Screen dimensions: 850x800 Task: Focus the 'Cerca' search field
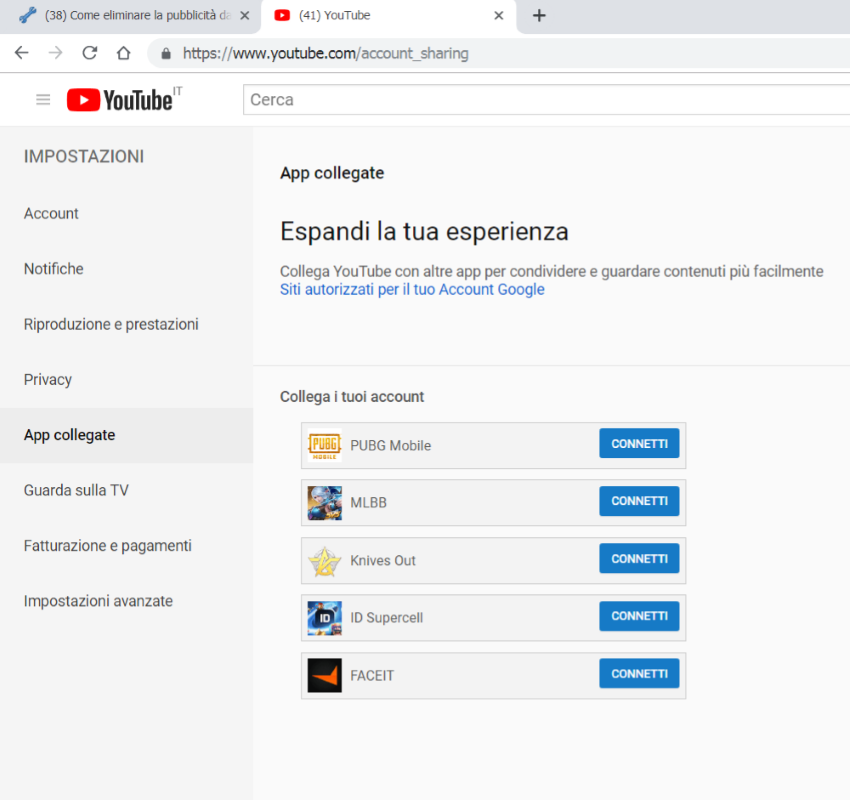(546, 100)
